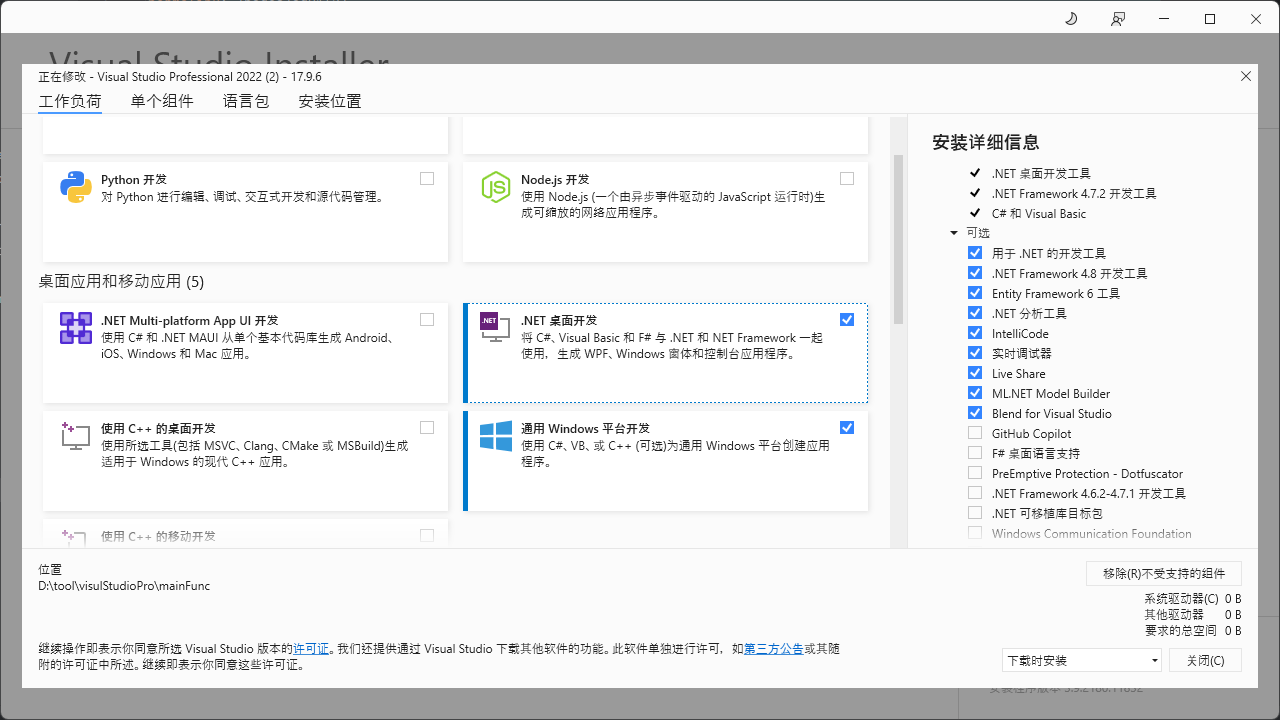
Task: Click the .NET 桌面开发工具 included item
Action: pos(1041,173)
